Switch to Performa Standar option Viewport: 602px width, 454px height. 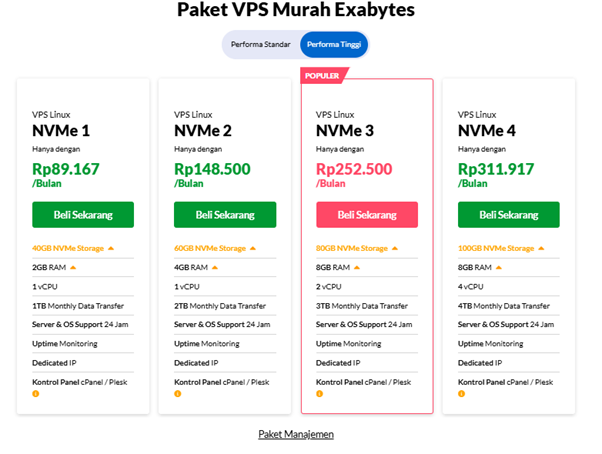[x=261, y=45]
